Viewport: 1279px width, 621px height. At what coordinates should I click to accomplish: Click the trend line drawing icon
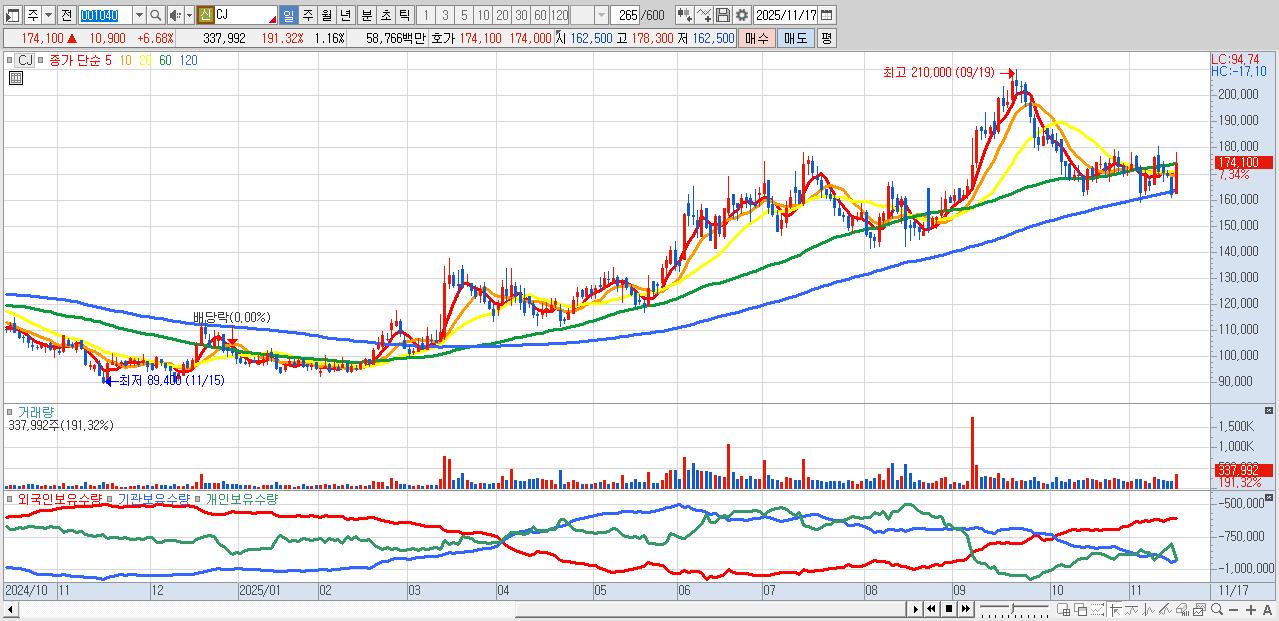[1165, 609]
